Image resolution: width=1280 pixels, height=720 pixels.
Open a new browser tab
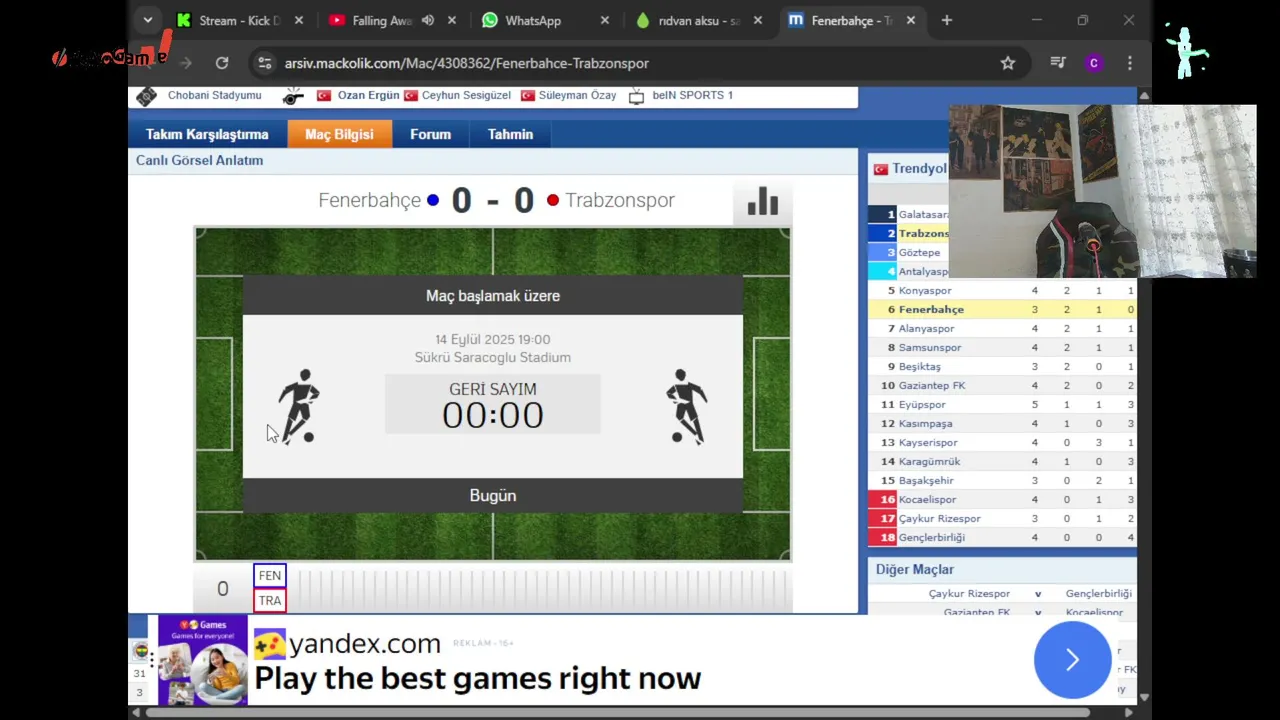point(947,20)
